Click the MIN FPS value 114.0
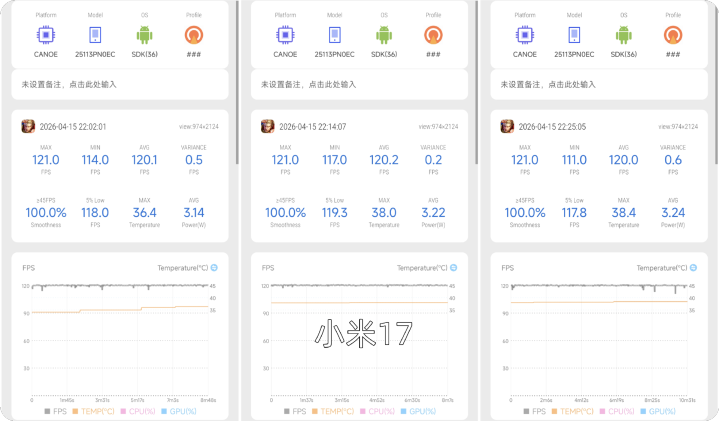Screen dimensions: 719x421 95,160
